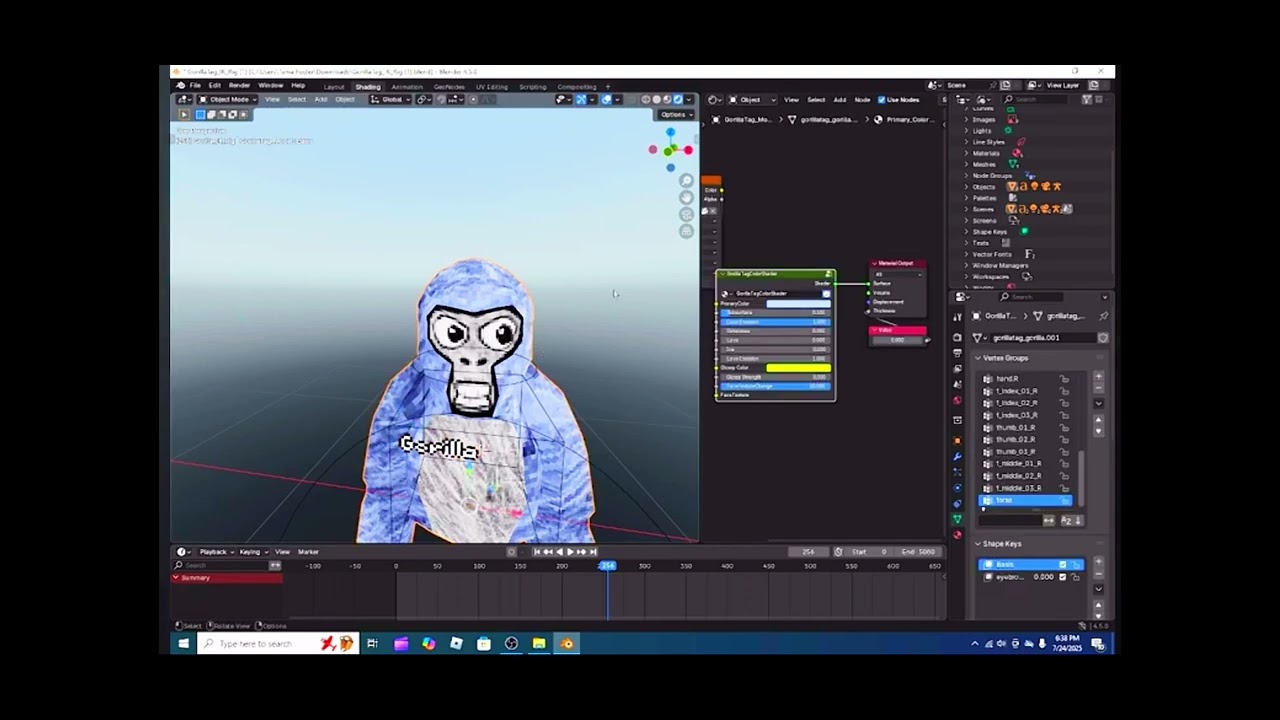
Task: Select the thumb_02_R vertex group
Action: pyautogui.click(x=1016, y=439)
